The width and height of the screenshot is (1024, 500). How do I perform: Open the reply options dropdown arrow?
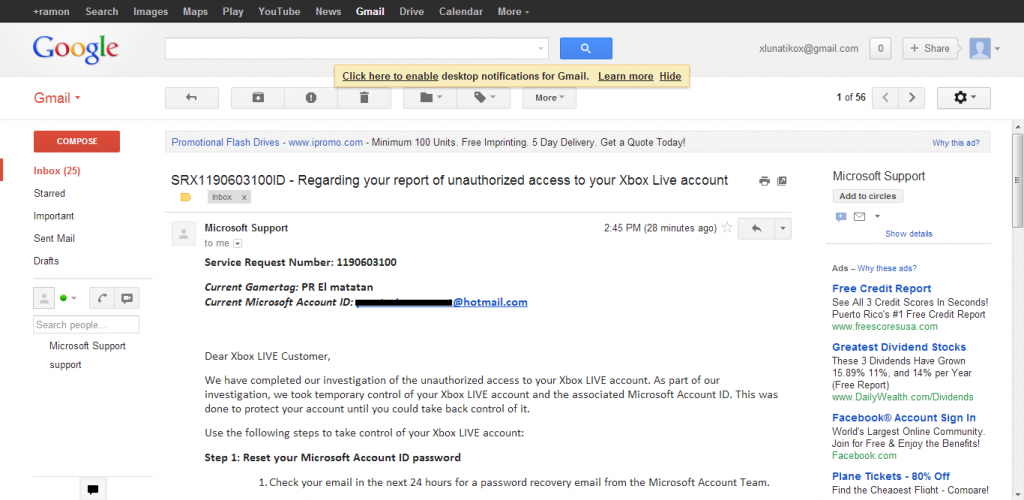tap(783, 228)
